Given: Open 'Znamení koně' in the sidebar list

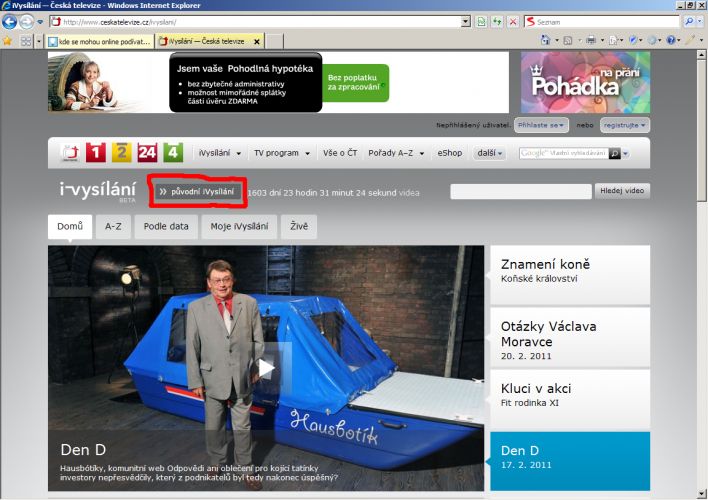Looking at the screenshot, I should 570,275.
